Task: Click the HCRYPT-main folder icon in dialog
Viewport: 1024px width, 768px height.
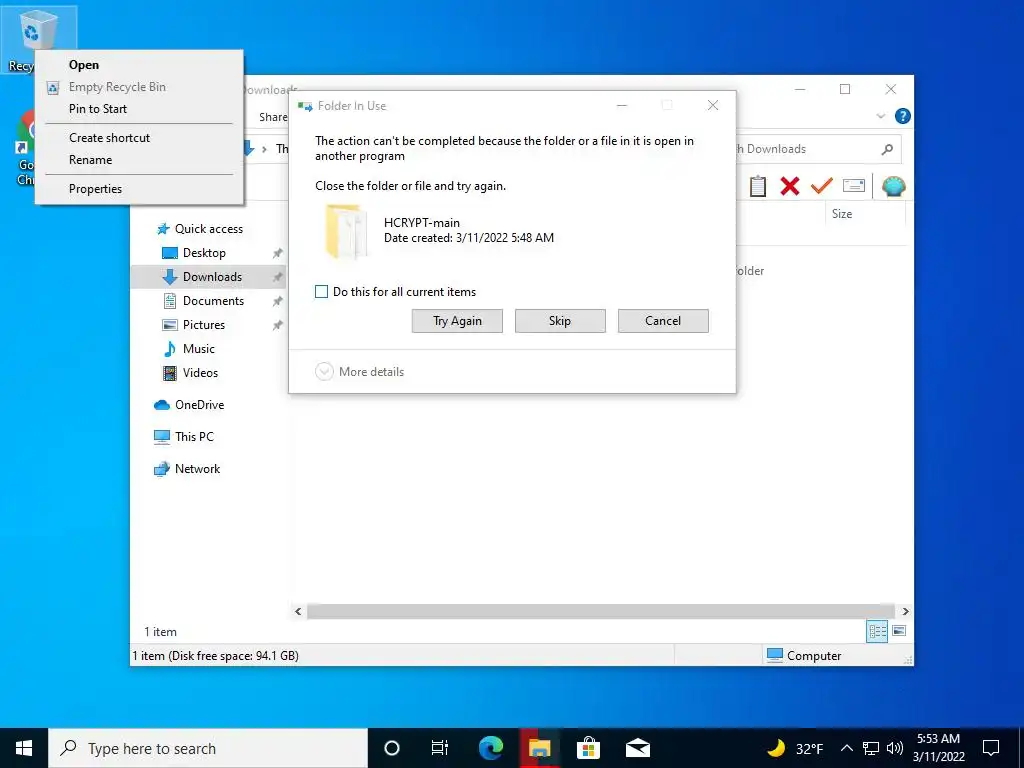Action: pyautogui.click(x=345, y=231)
